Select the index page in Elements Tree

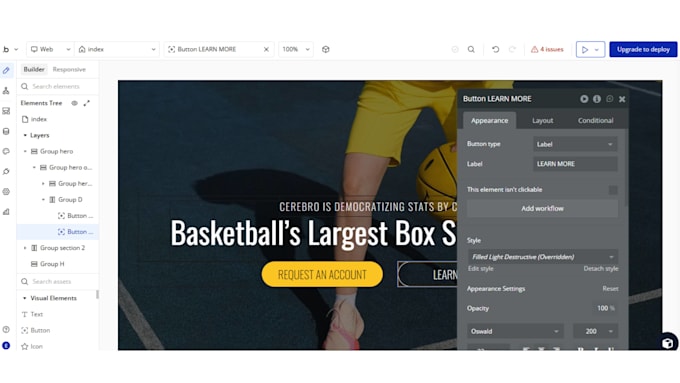39,119
